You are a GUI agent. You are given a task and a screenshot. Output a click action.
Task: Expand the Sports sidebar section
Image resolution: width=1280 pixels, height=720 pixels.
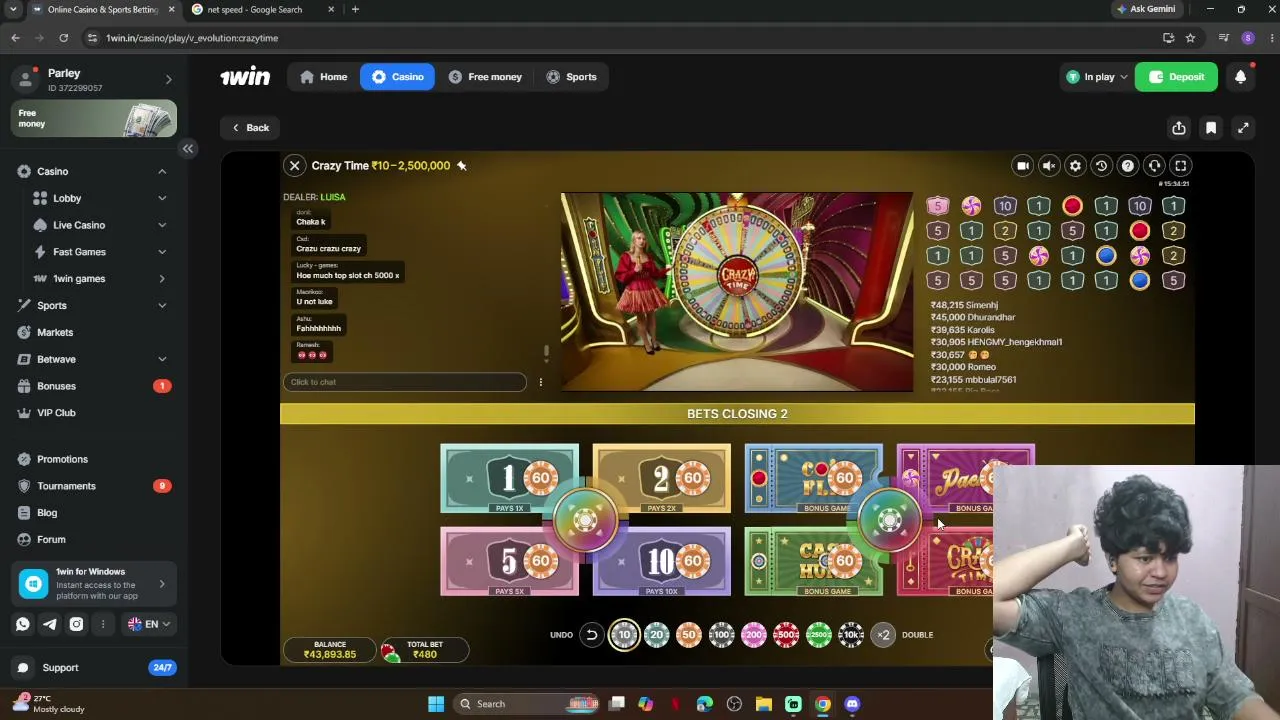click(162, 306)
